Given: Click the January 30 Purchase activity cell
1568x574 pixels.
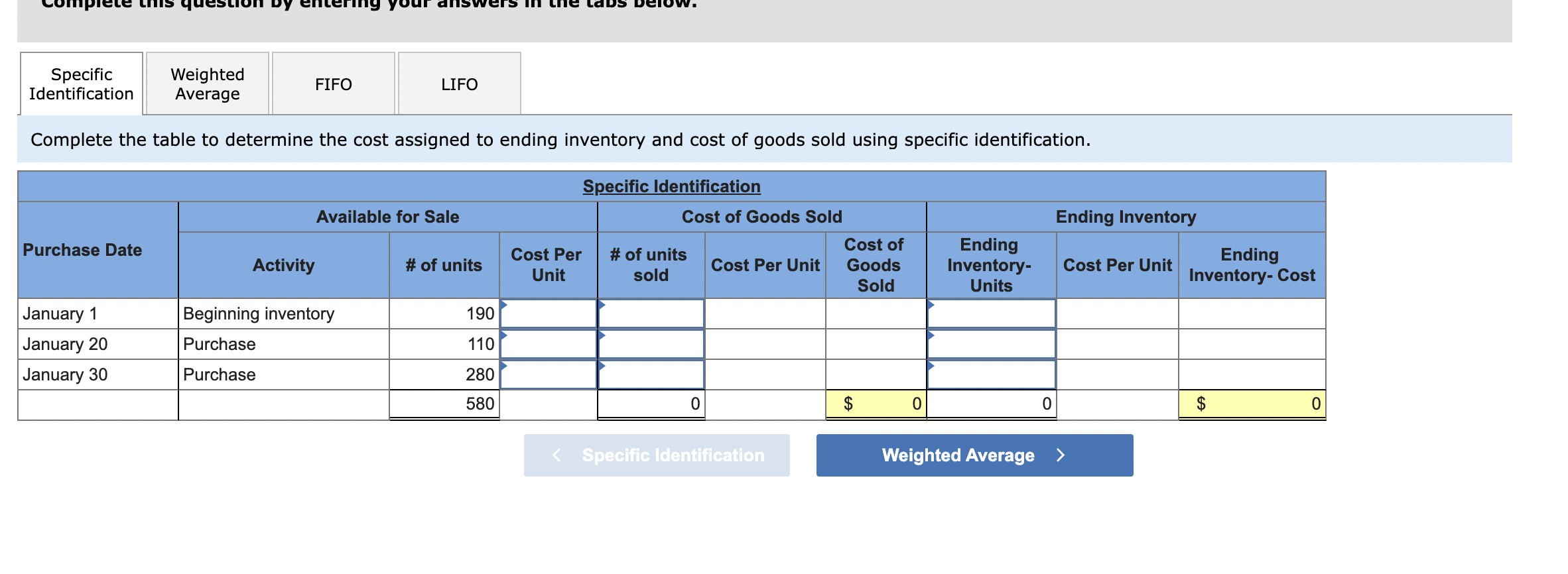Looking at the screenshot, I should pos(284,374).
